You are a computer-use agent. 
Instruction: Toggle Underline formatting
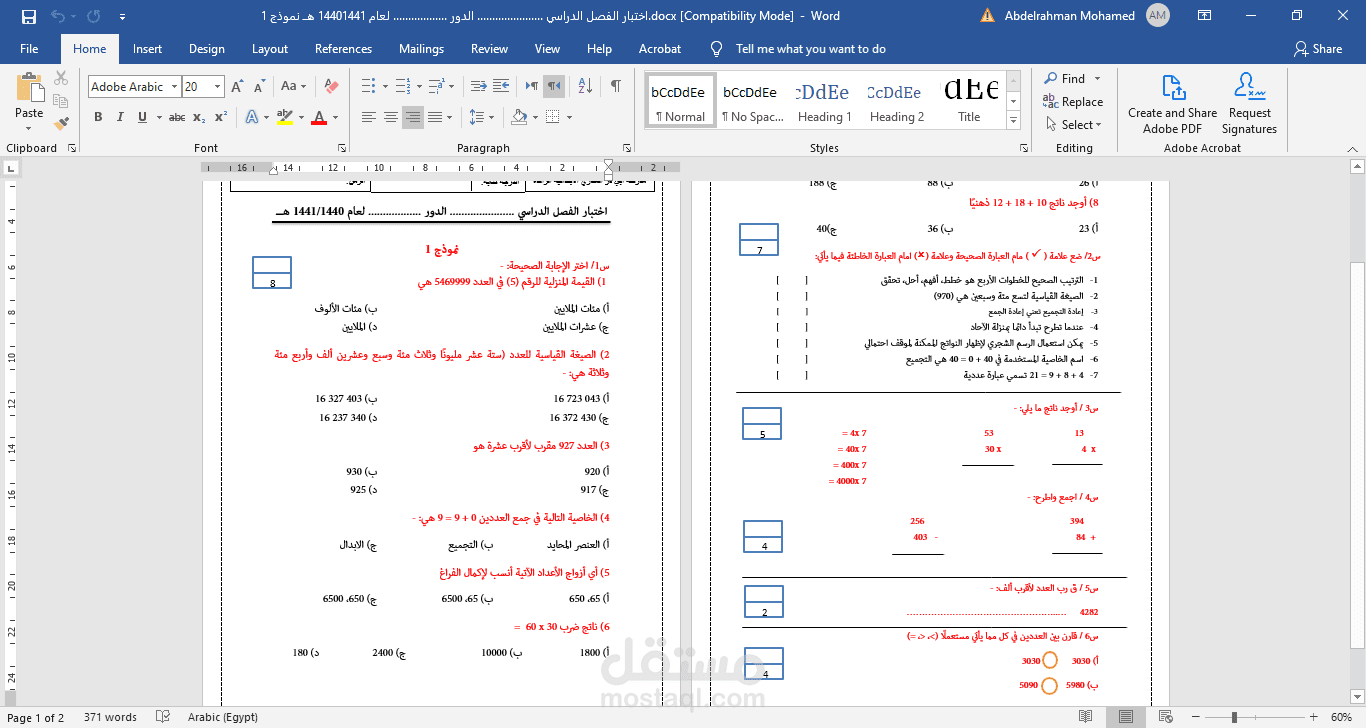click(x=143, y=117)
